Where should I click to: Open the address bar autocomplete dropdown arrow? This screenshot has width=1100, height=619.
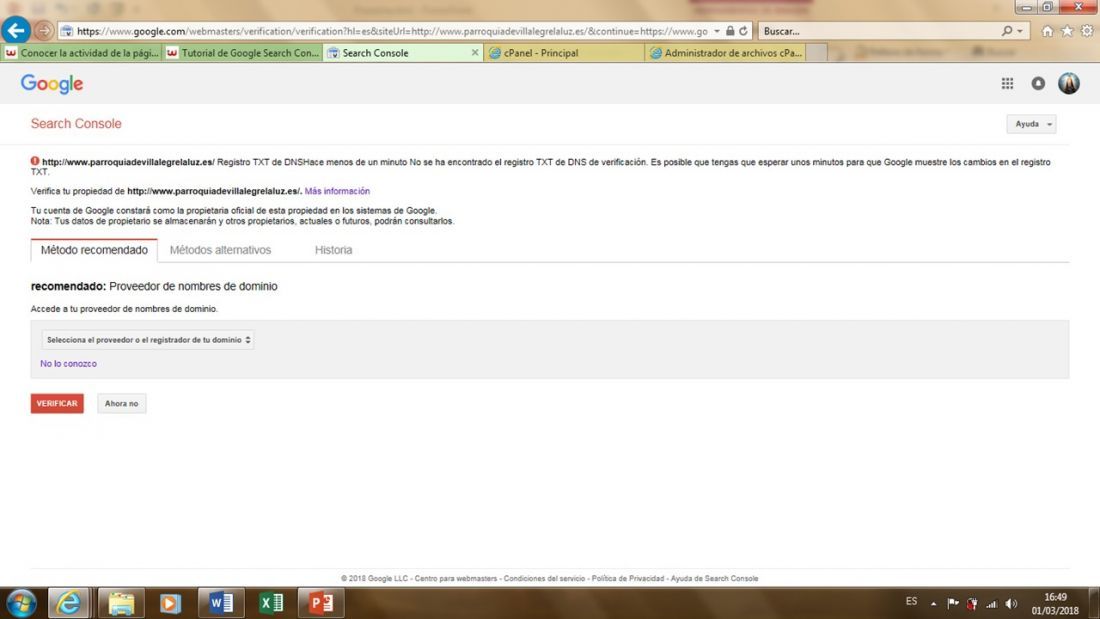coord(716,31)
